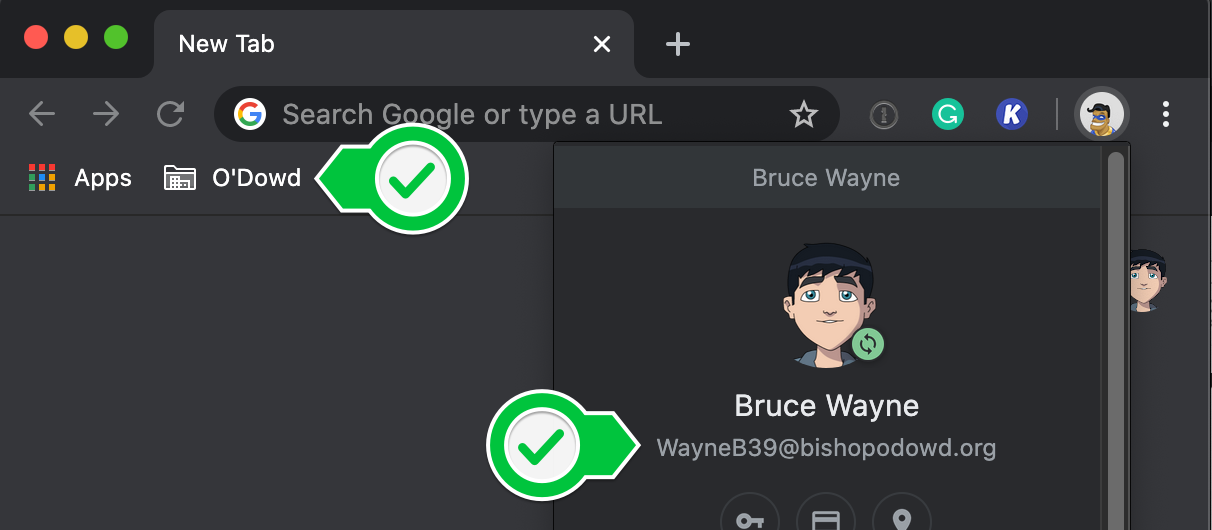Open the Chrome three-dot menu
Image resolution: width=1212 pixels, height=530 pixels.
[1166, 115]
